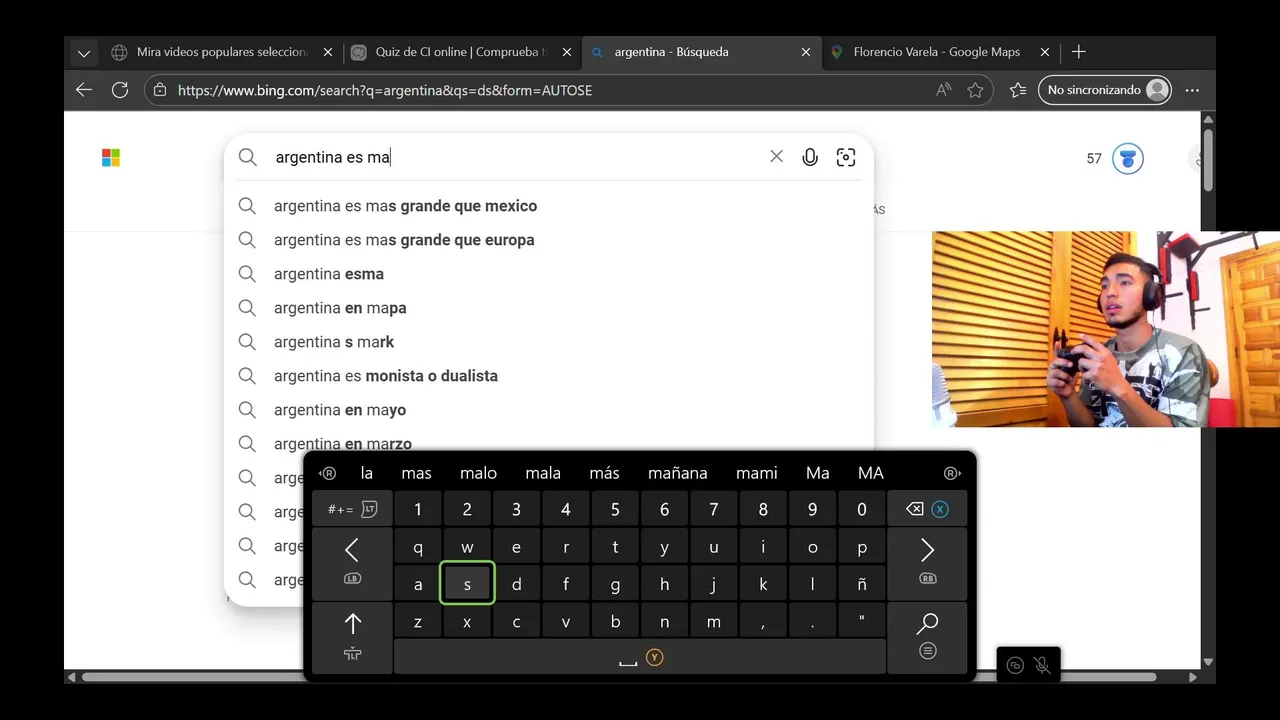Choose the argentina en mapa suggestion

point(549,308)
